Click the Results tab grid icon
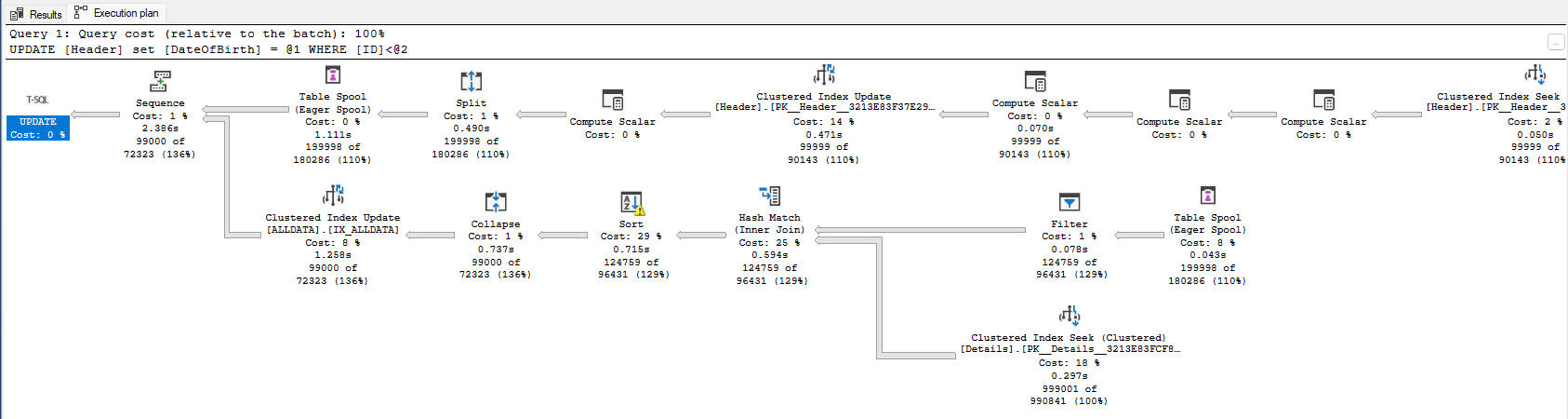 (16, 14)
